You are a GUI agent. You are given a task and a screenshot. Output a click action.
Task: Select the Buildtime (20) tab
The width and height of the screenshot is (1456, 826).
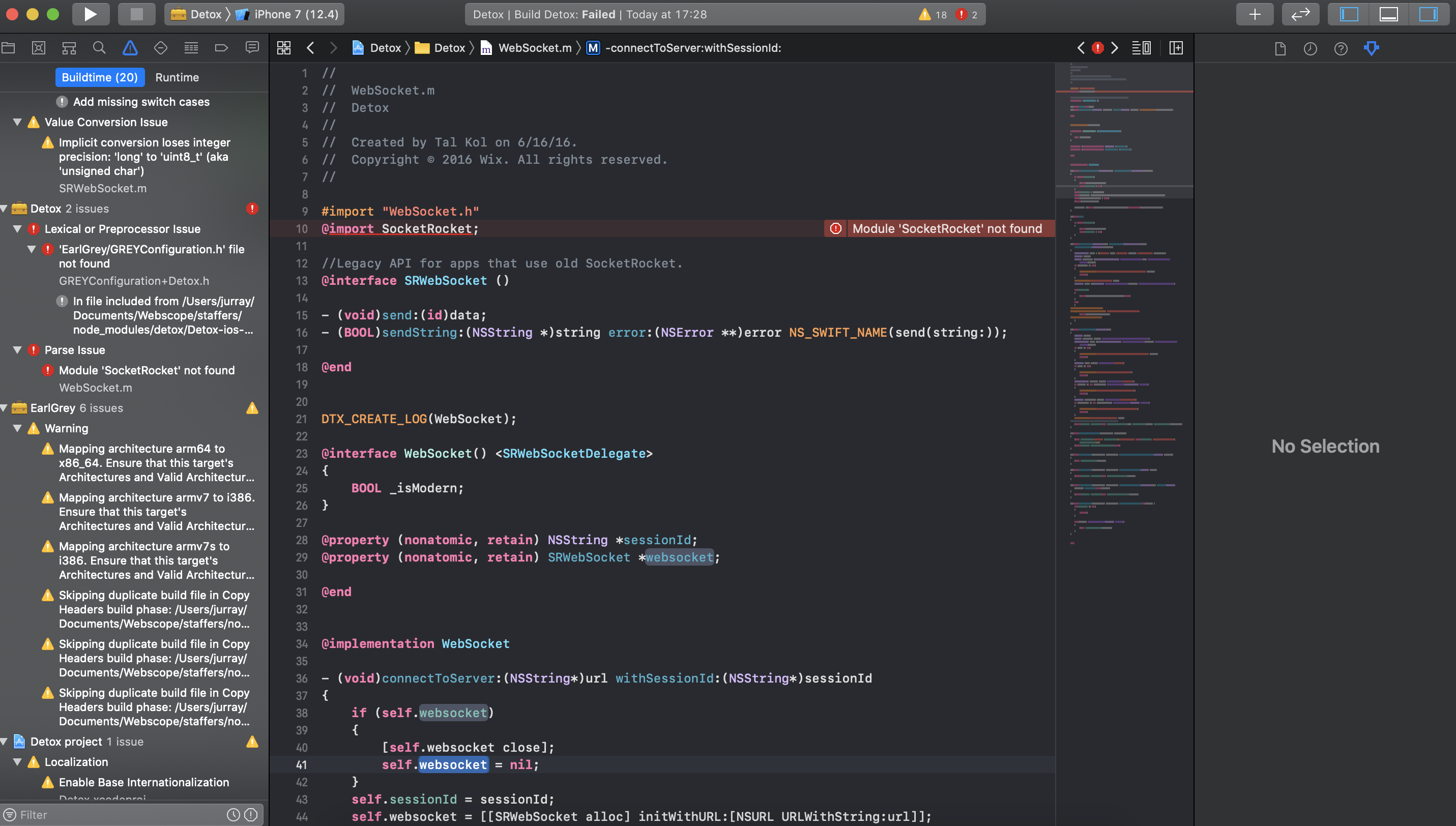point(100,77)
